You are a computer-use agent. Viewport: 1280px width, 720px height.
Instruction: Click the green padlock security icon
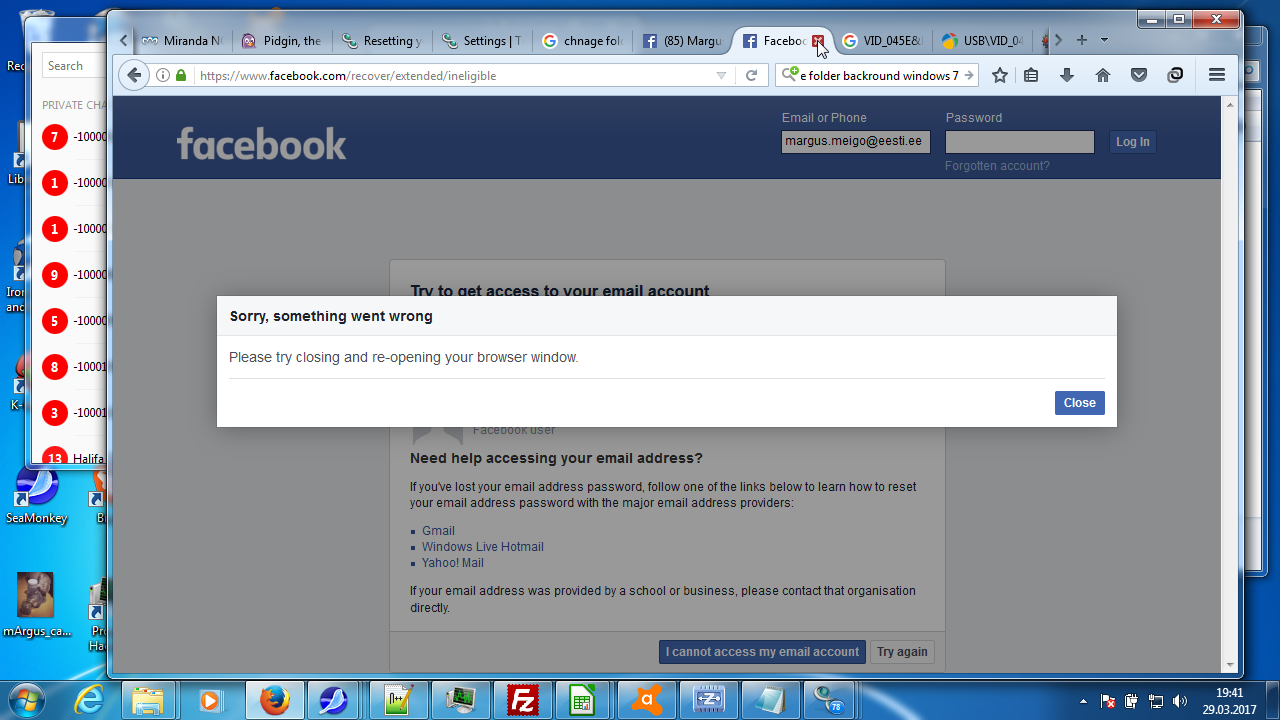click(181, 75)
